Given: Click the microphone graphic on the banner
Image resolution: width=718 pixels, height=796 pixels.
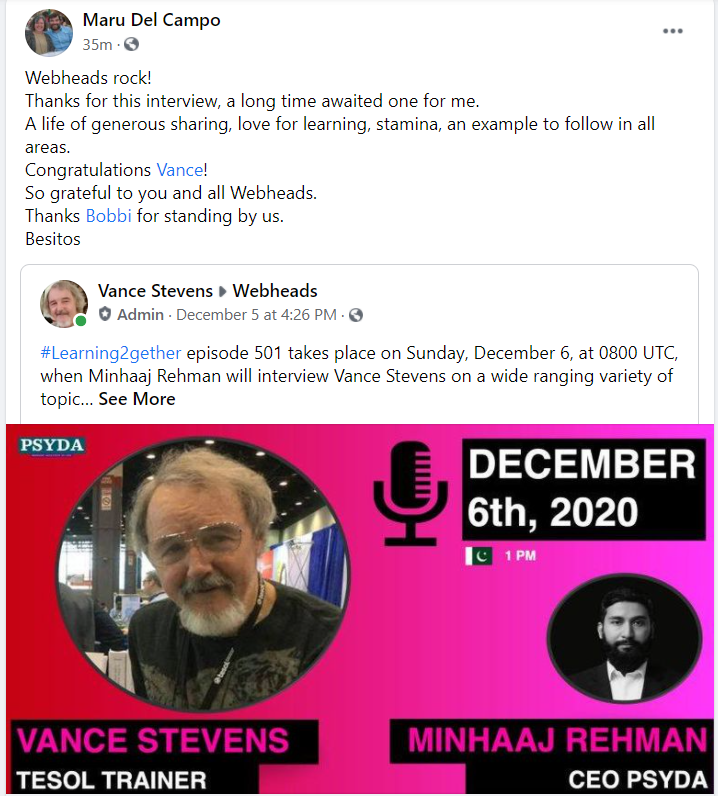Looking at the screenshot, I should click(410, 493).
